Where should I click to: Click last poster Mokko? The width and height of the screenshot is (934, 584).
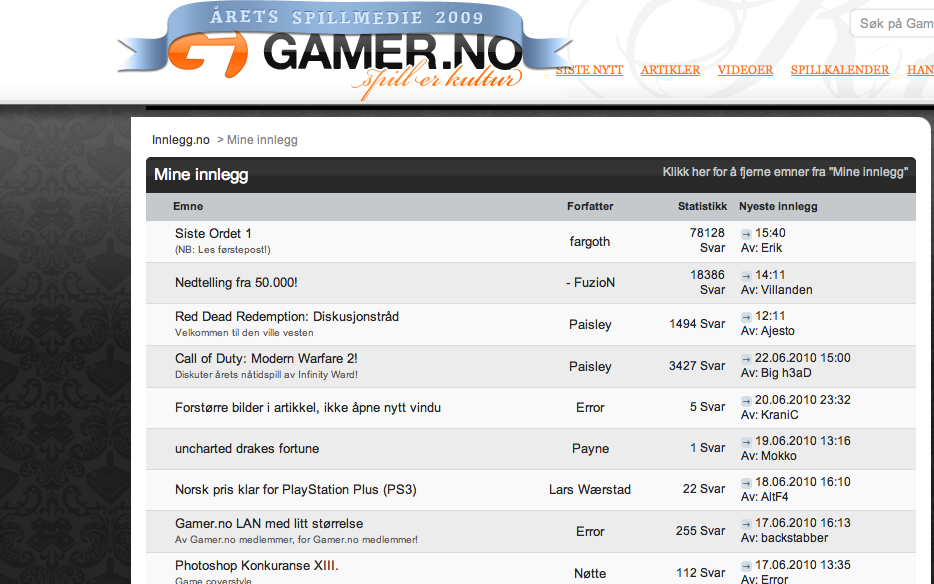[778, 456]
